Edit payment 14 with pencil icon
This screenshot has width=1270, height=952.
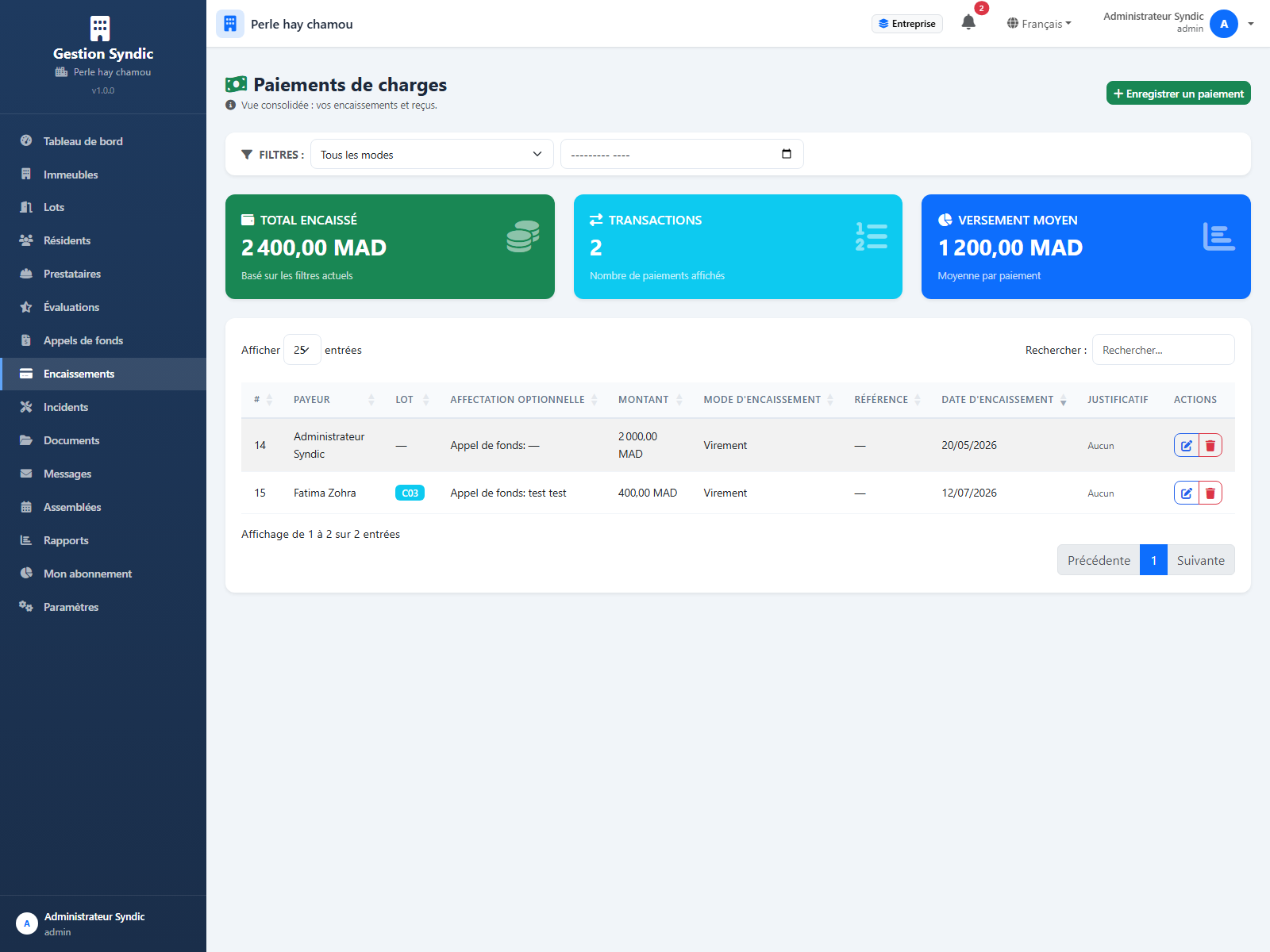pos(1186,446)
